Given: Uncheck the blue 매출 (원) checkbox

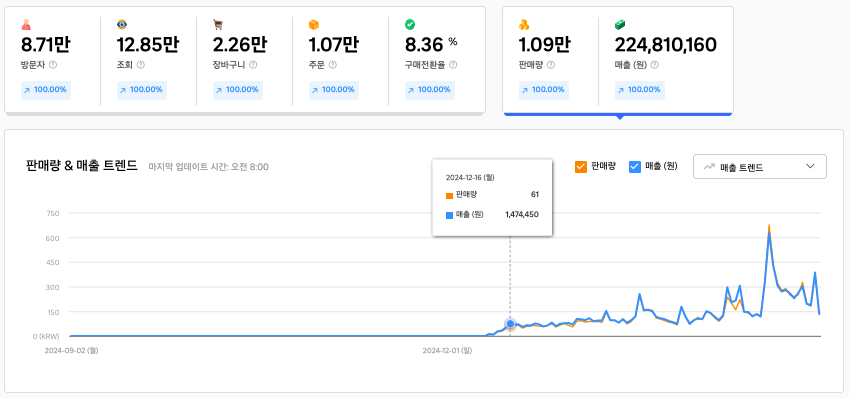Looking at the screenshot, I should (x=635, y=167).
